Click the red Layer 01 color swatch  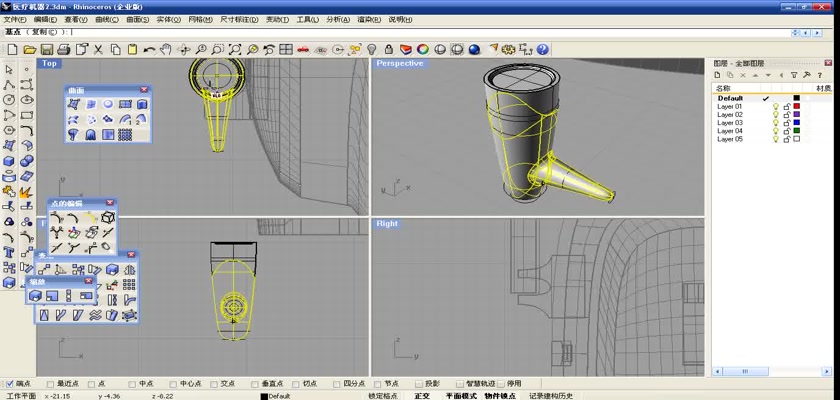(x=797, y=107)
